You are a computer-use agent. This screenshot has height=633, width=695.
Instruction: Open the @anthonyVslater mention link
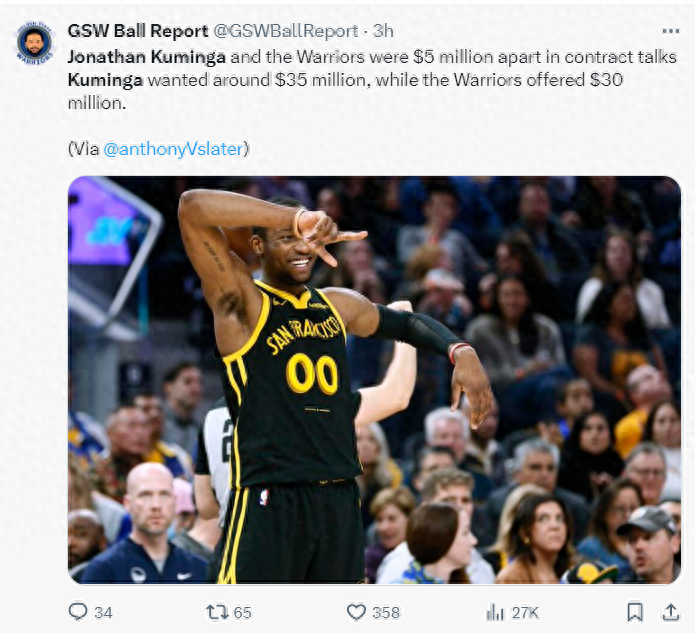pyautogui.click(x=173, y=149)
